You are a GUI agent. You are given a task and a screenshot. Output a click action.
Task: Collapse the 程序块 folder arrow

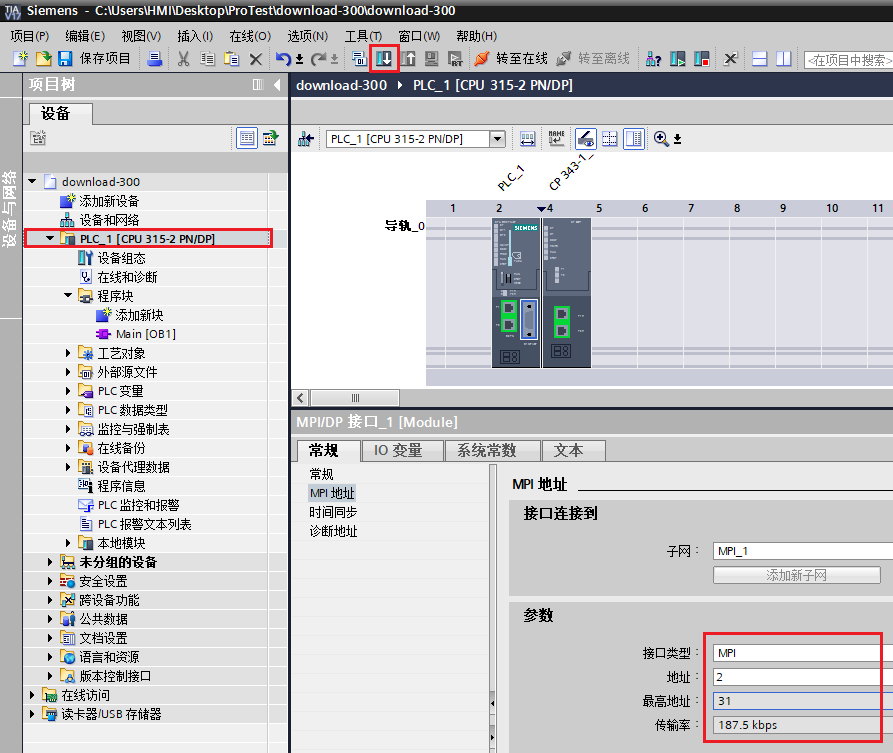(x=67, y=296)
